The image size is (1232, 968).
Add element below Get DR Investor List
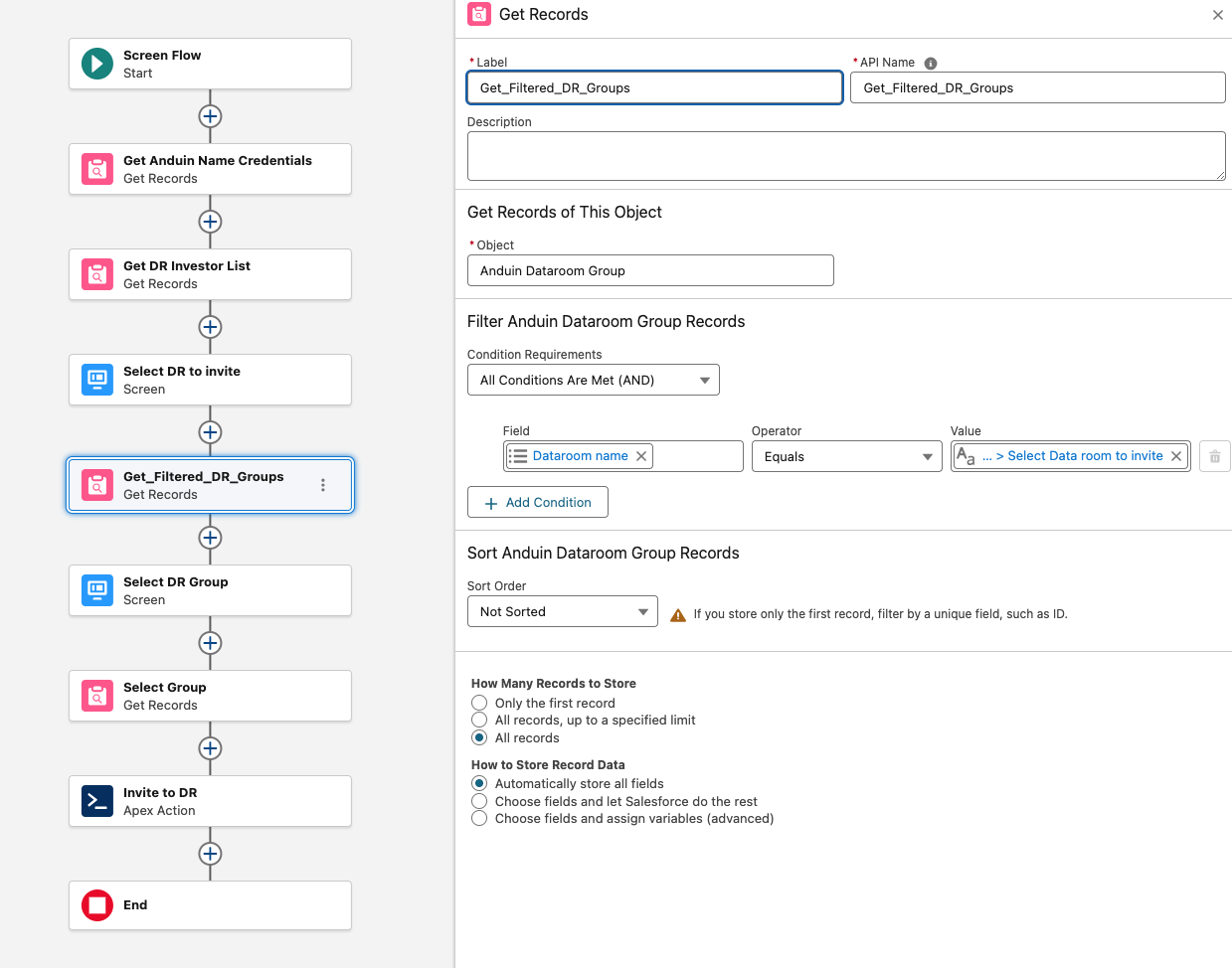pos(210,327)
